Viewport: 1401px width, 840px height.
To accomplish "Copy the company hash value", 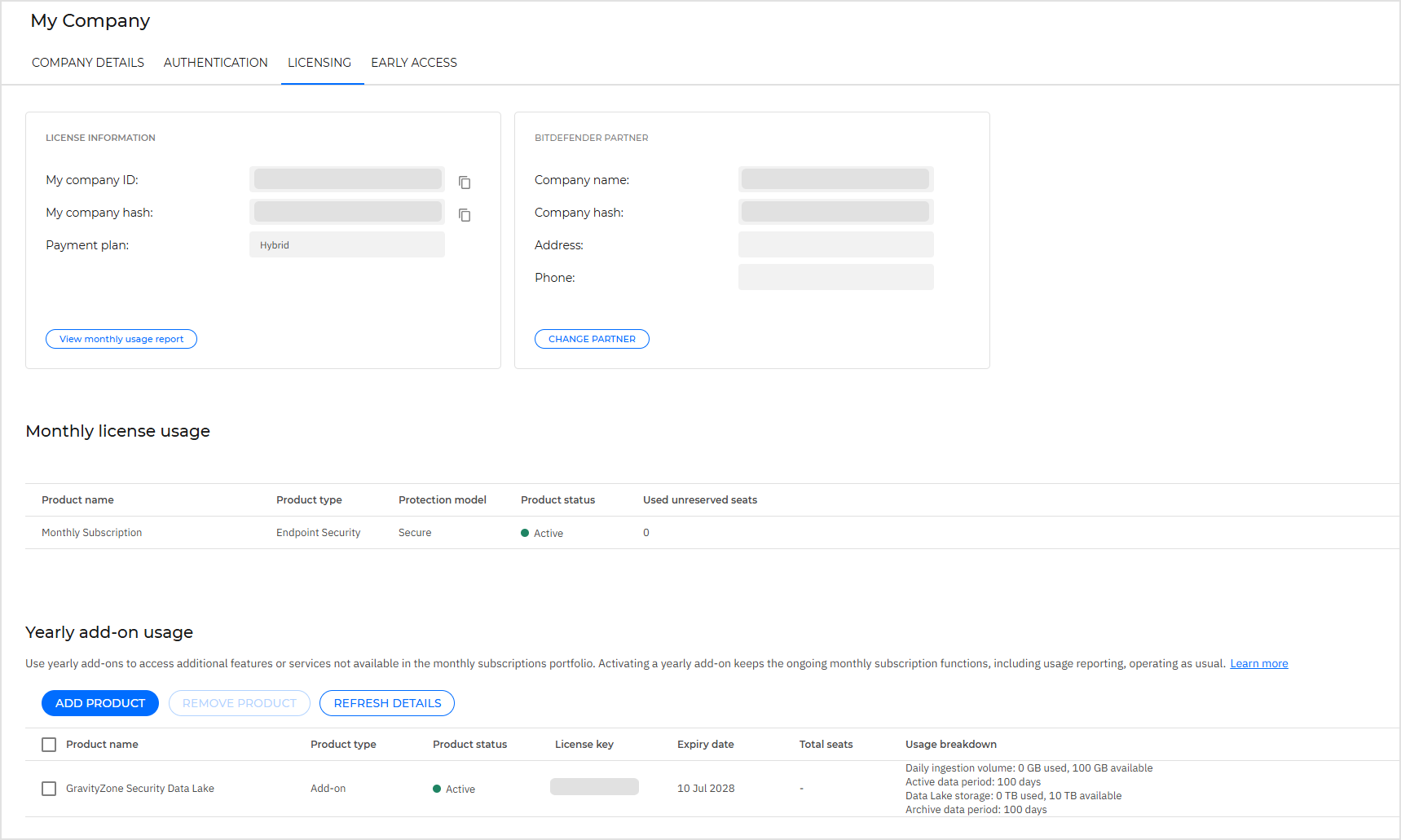I will coord(465,215).
